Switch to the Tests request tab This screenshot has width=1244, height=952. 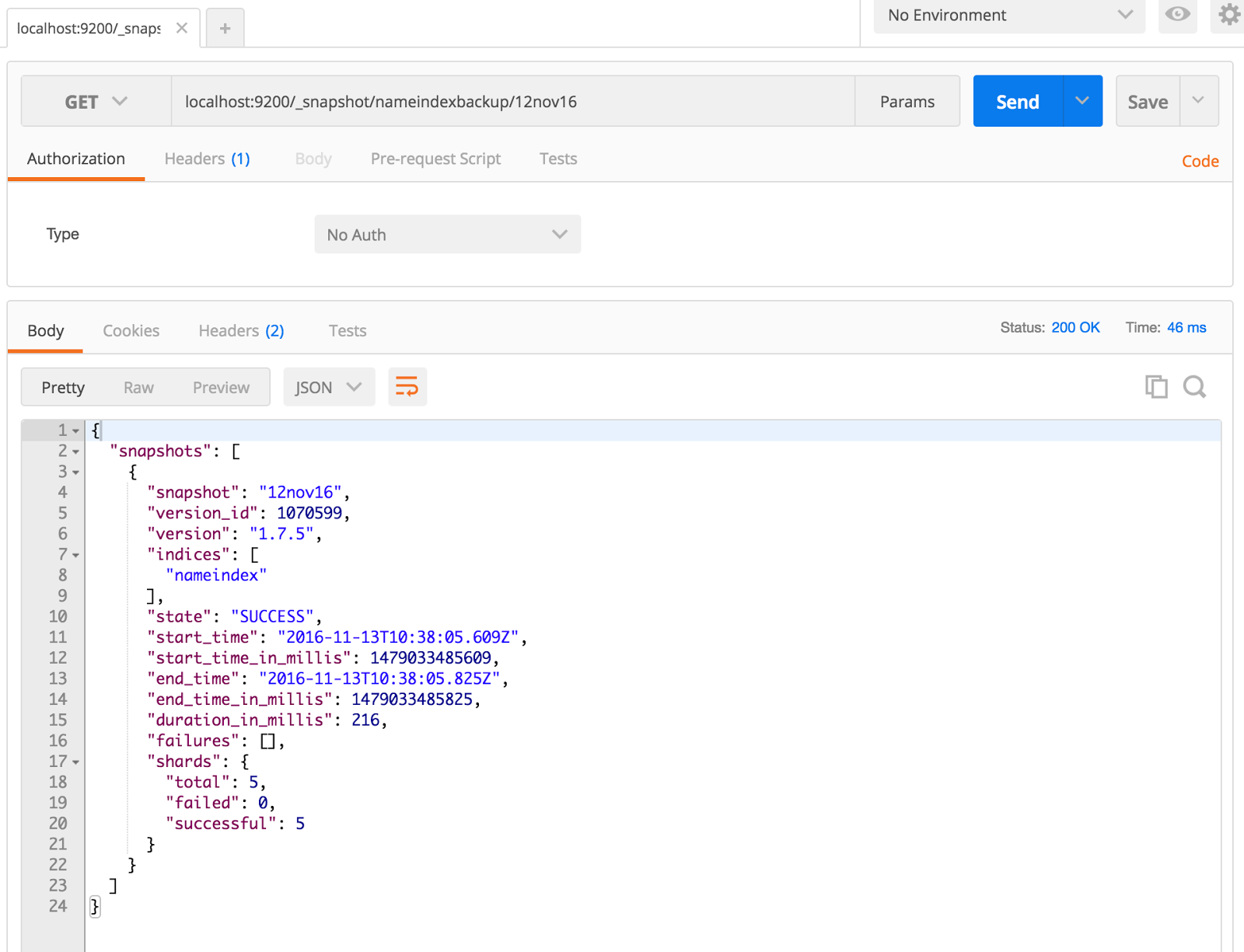point(557,159)
